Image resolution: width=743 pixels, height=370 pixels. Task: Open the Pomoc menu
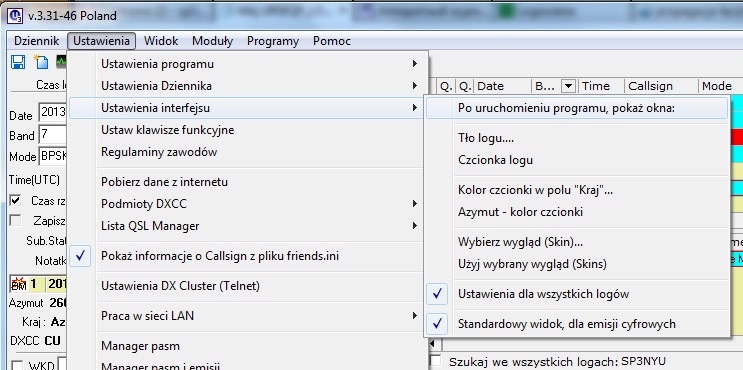pos(332,41)
